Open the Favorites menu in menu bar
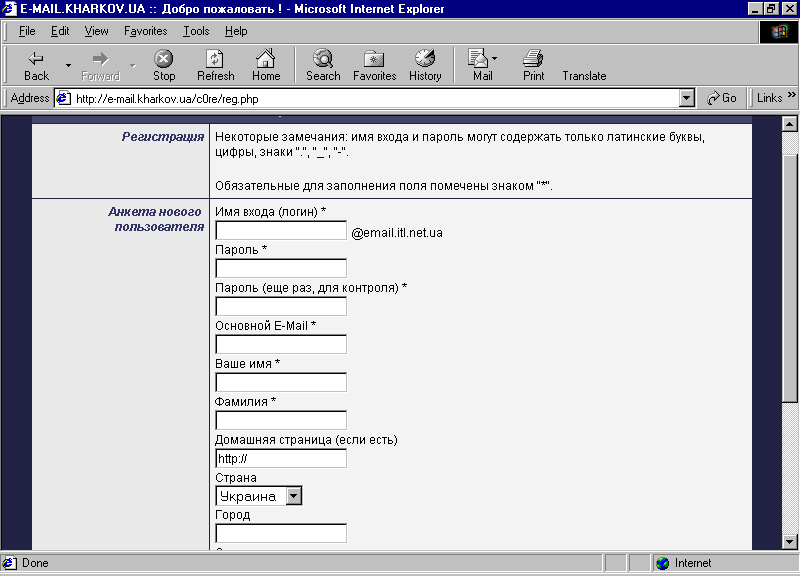 [x=145, y=31]
